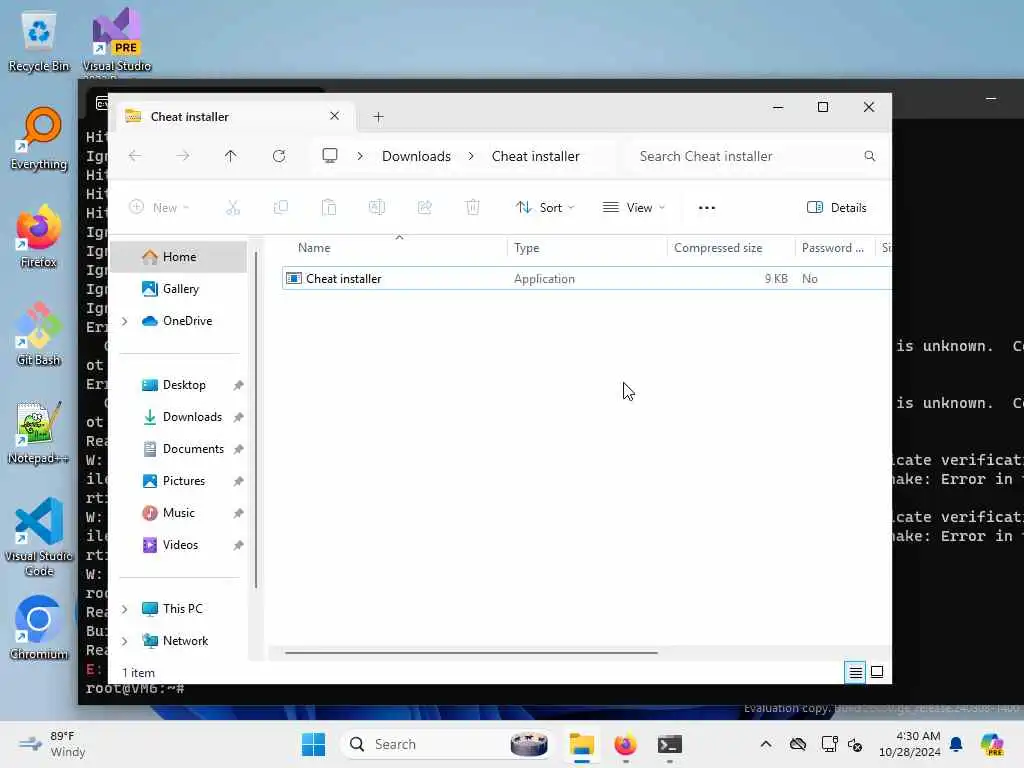Select the Visual Studio desktop shortcut
This screenshot has height=768, width=1024.
coord(116,40)
